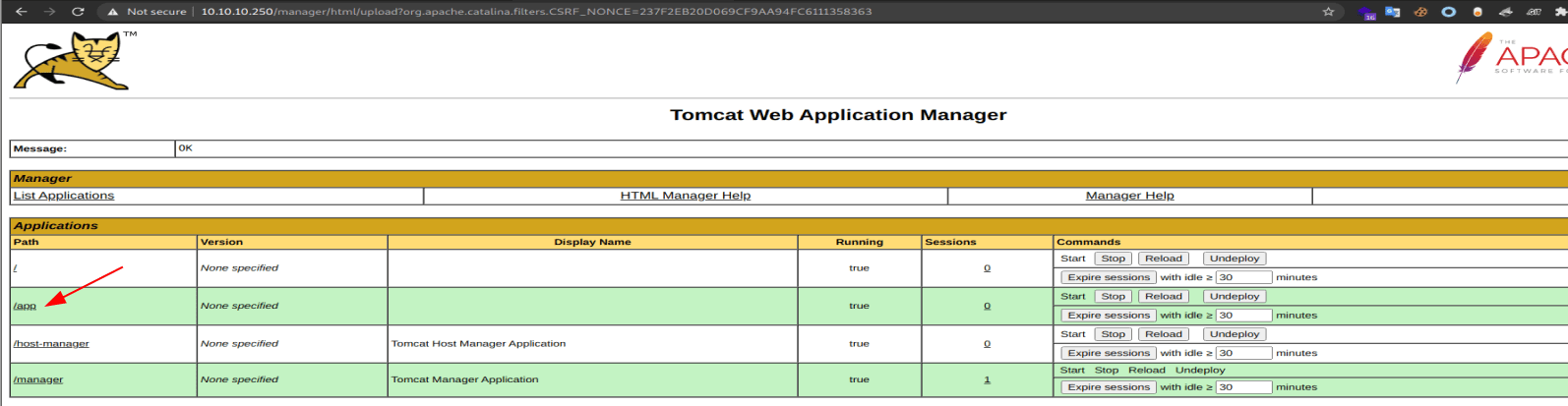This screenshot has height=406, width=1568.
Task: View sessions count for root / app
Action: [x=988, y=268]
